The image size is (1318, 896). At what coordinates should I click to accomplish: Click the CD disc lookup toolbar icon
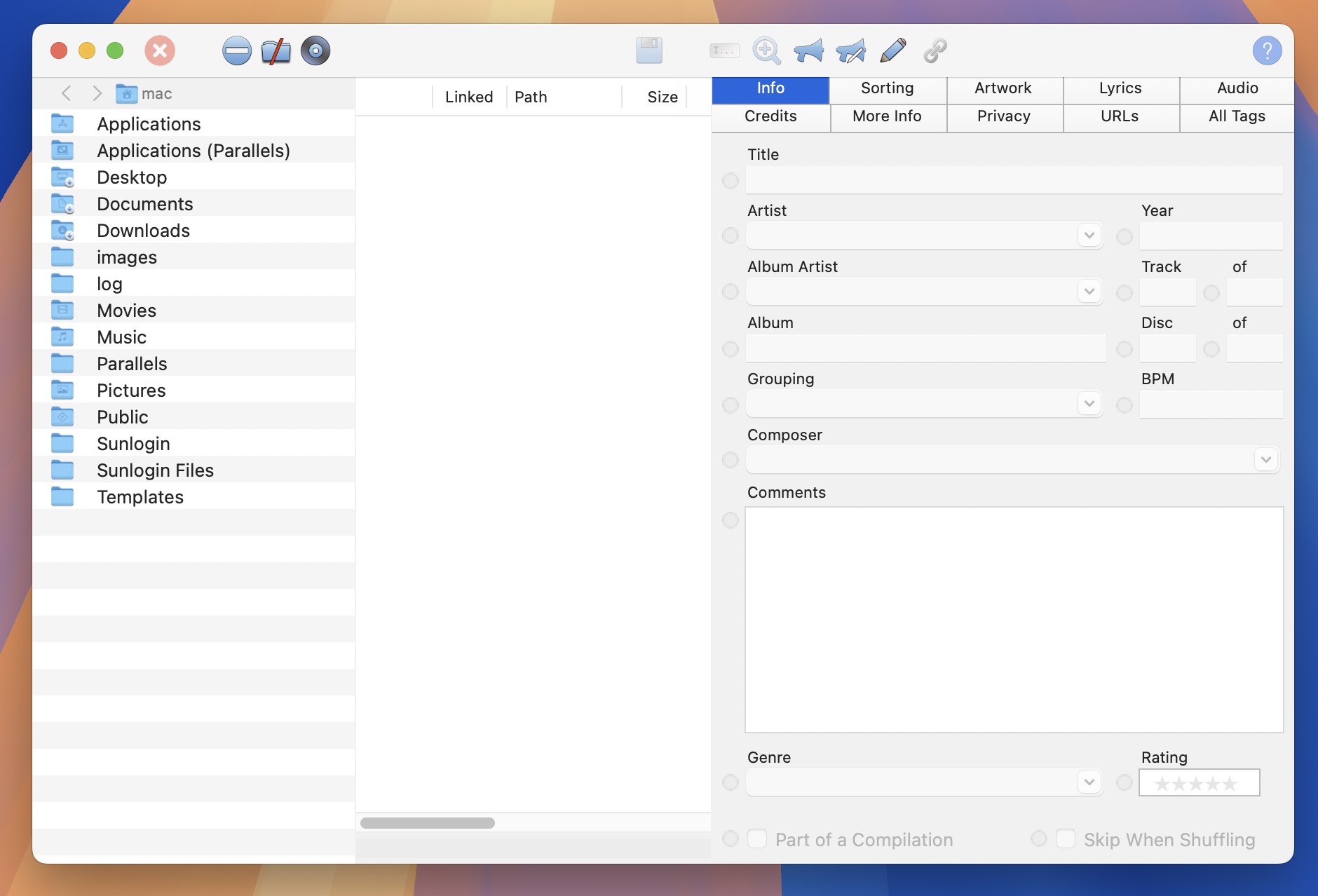click(315, 50)
